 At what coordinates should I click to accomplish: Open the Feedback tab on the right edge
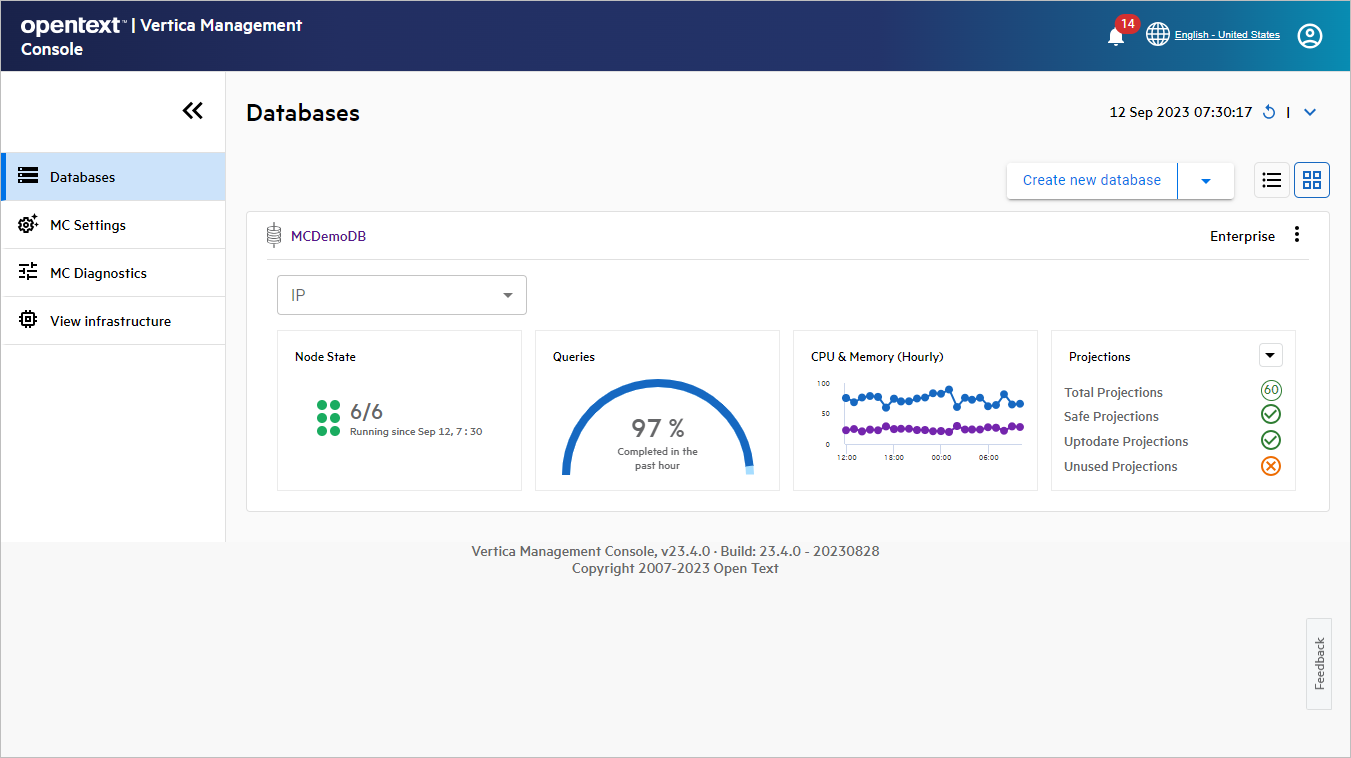pyautogui.click(x=1318, y=663)
